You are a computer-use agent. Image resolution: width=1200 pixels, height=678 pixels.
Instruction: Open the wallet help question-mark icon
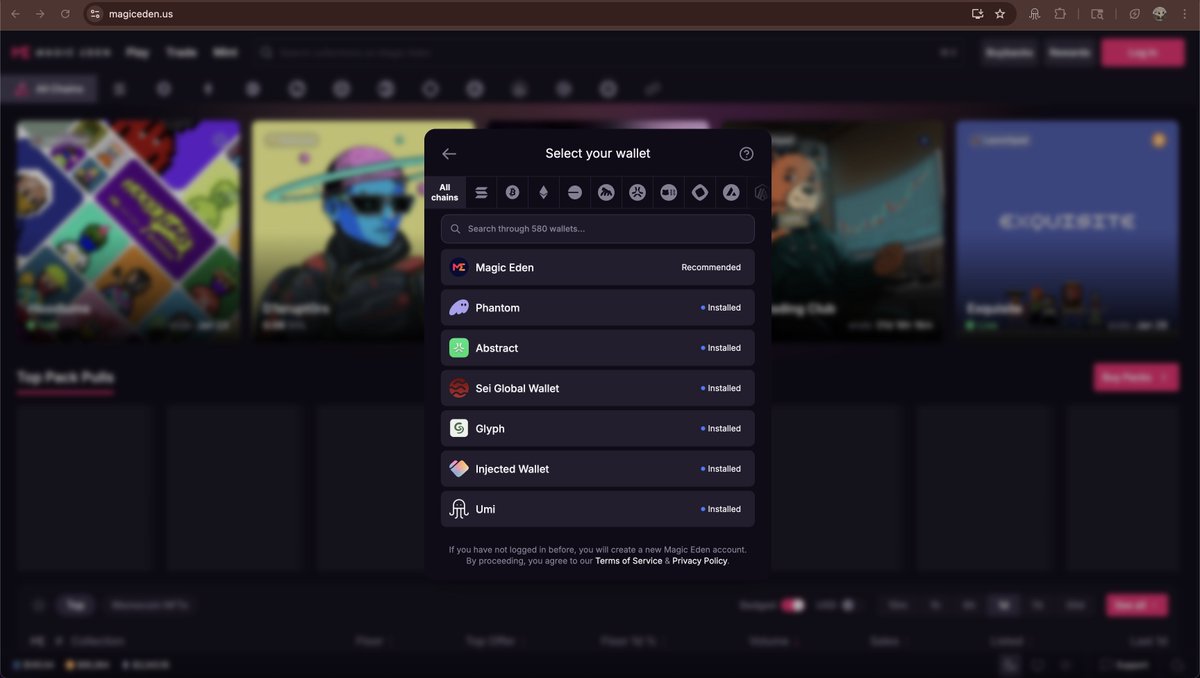click(x=746, y=154)
